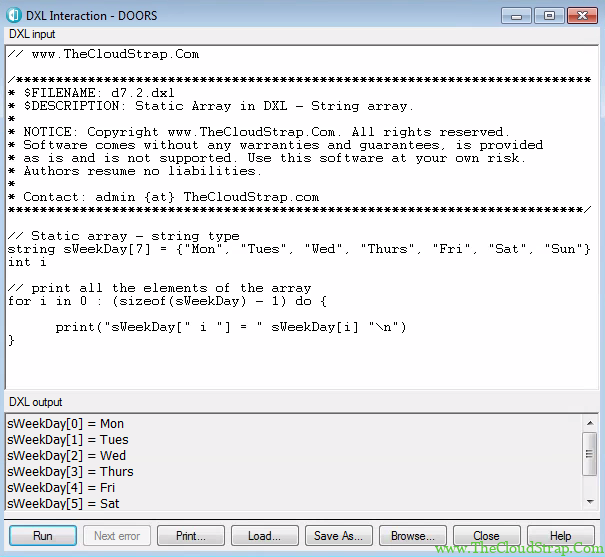605x557 pixels.
Task: Click the Close button at bottom
Action: click(487, 536)
